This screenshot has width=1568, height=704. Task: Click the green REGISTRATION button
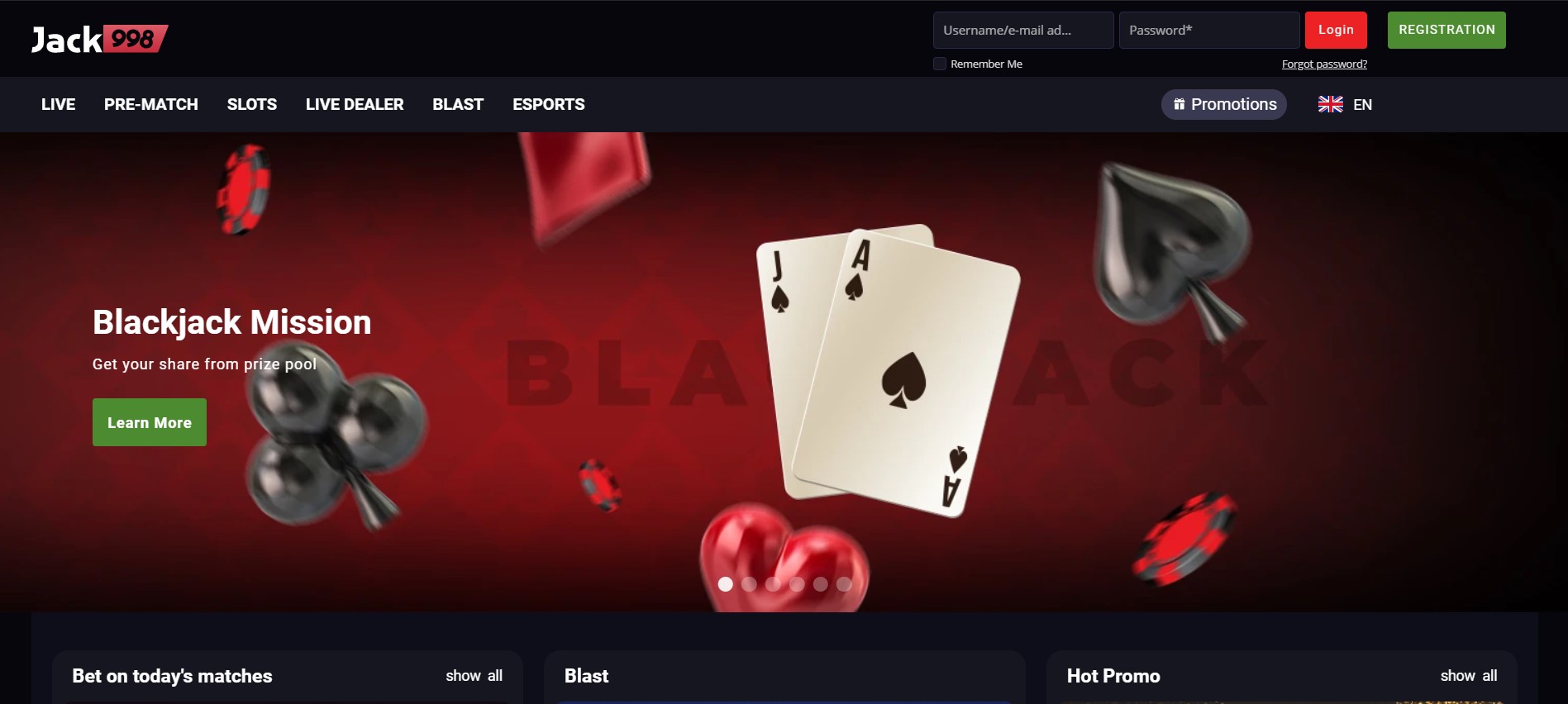pos(1446,30)
